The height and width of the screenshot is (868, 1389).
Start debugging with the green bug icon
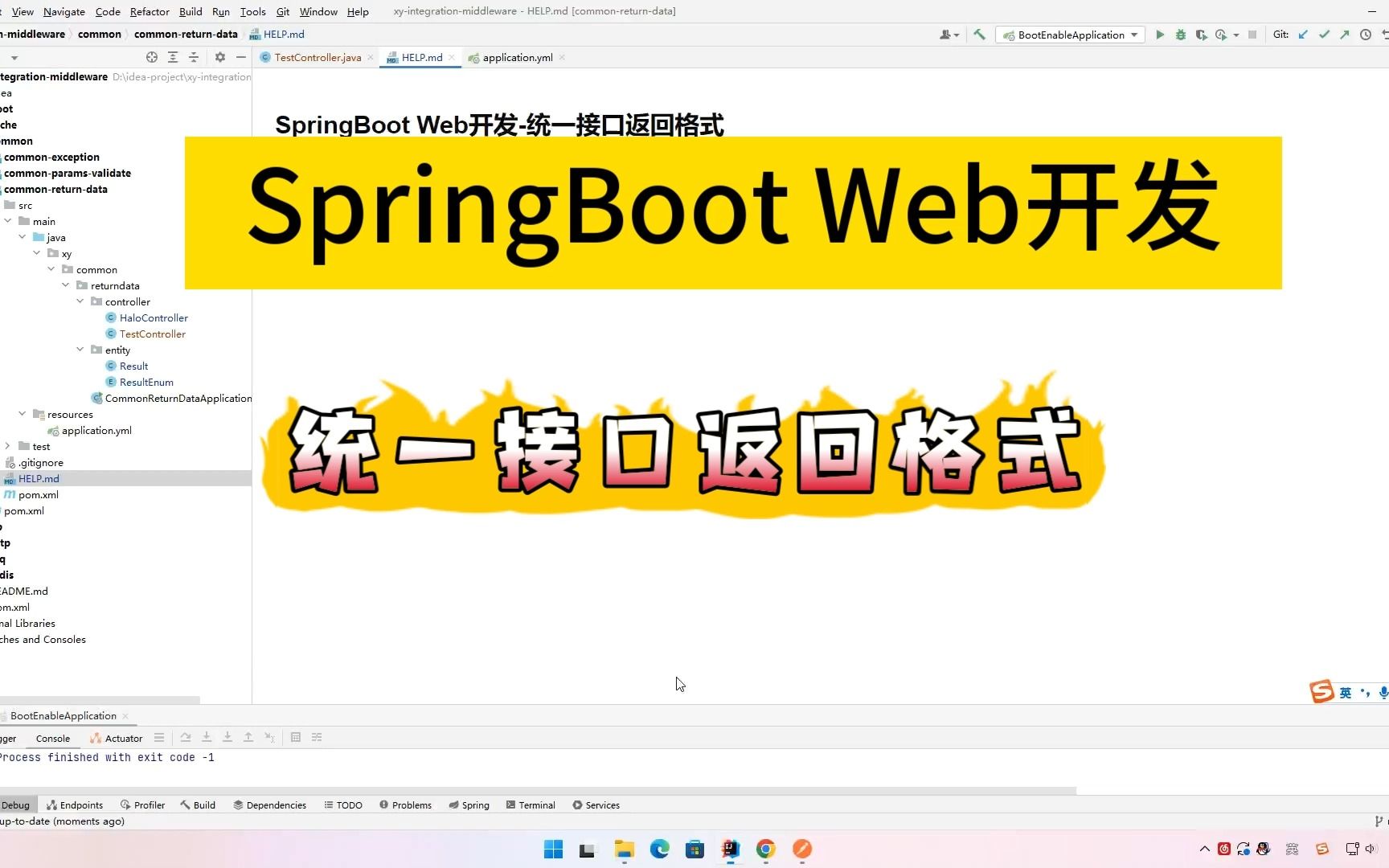click(1181, 35)
